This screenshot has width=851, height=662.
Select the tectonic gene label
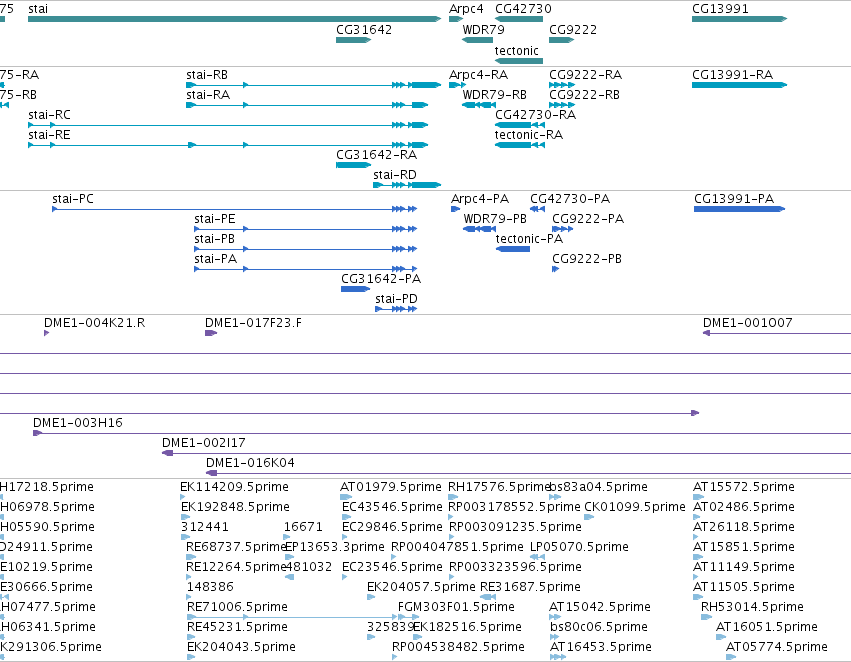[x=516, y=51]
